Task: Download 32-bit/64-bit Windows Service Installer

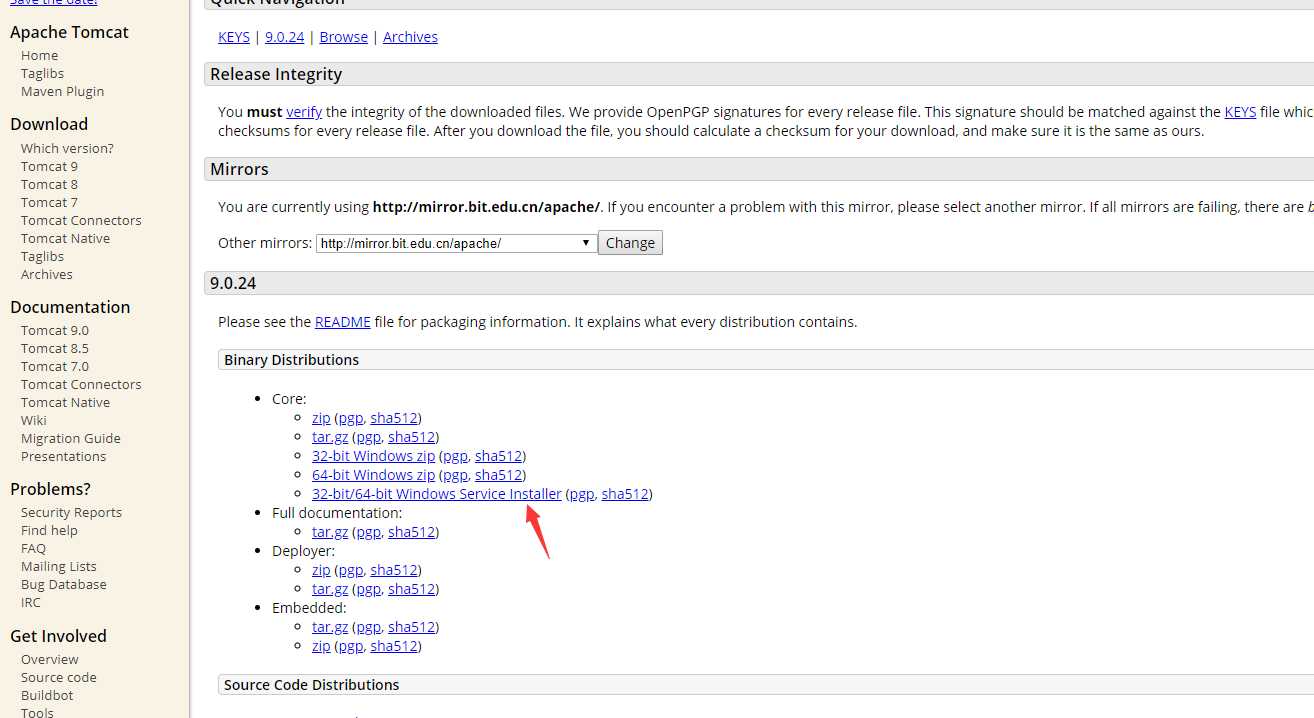Action: [x=437, y=494]
